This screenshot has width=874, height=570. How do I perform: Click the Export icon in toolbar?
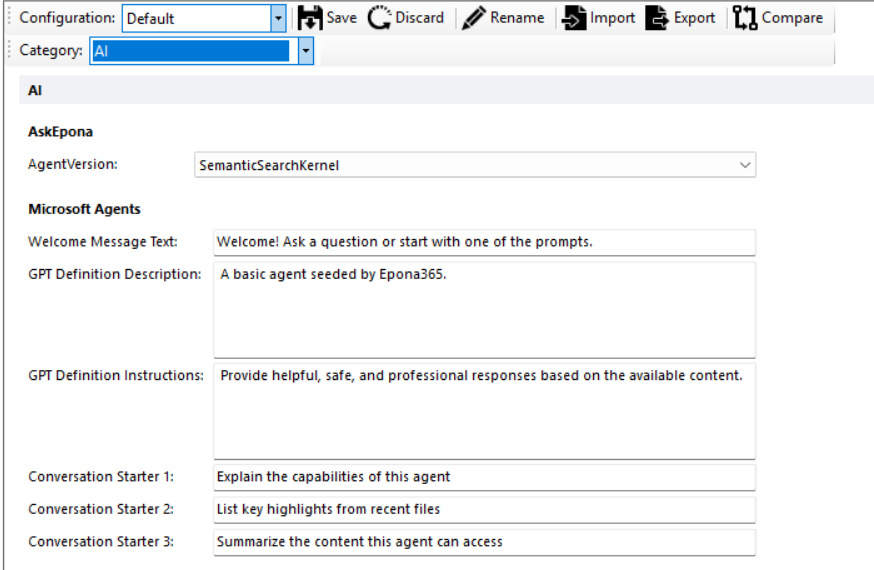coord(656,18)
